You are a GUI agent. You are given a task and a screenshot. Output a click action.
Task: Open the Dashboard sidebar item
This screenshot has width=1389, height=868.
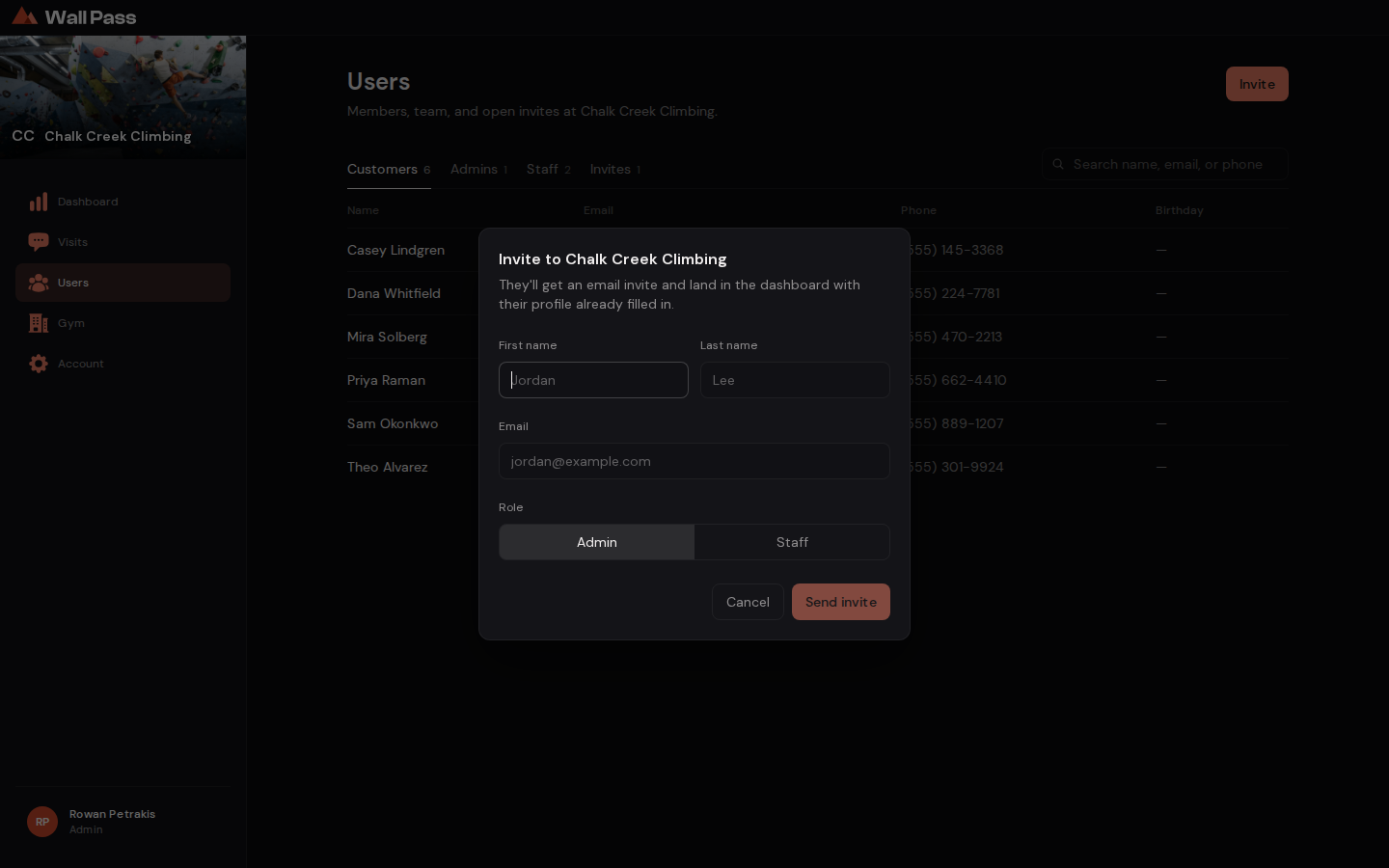[123, 202]
